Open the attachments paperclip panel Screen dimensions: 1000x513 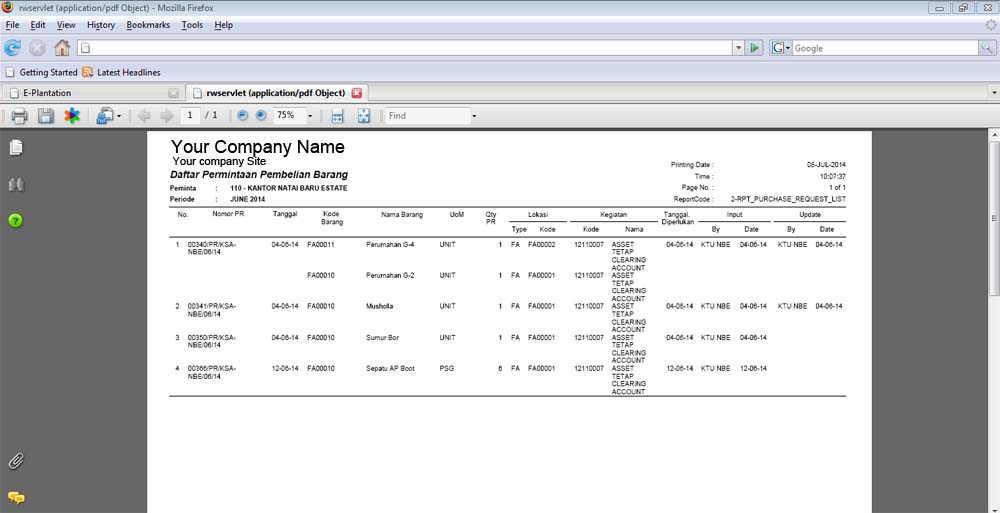(16, 461)
